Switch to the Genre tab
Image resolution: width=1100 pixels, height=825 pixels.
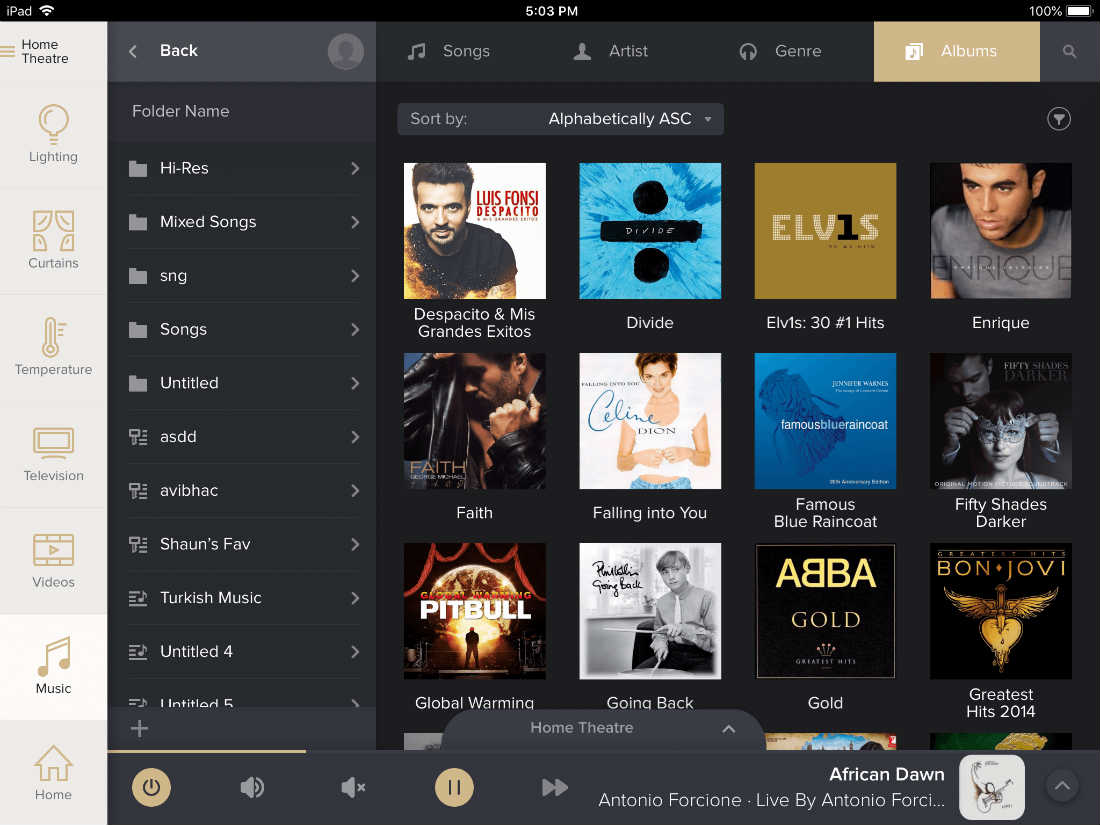[780, 51]
